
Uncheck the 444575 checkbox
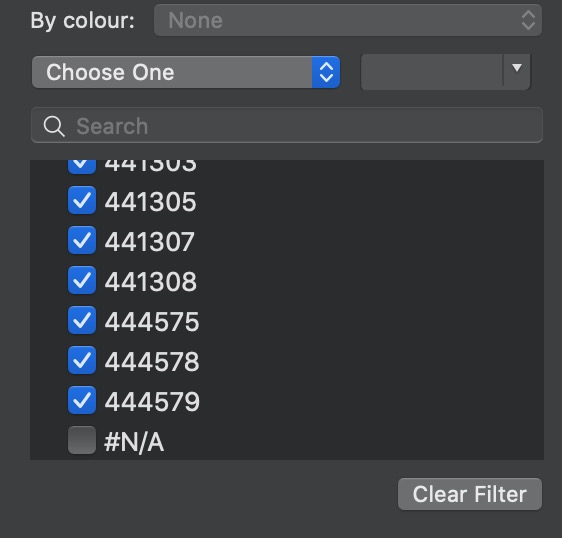click(x=82, y=320)
